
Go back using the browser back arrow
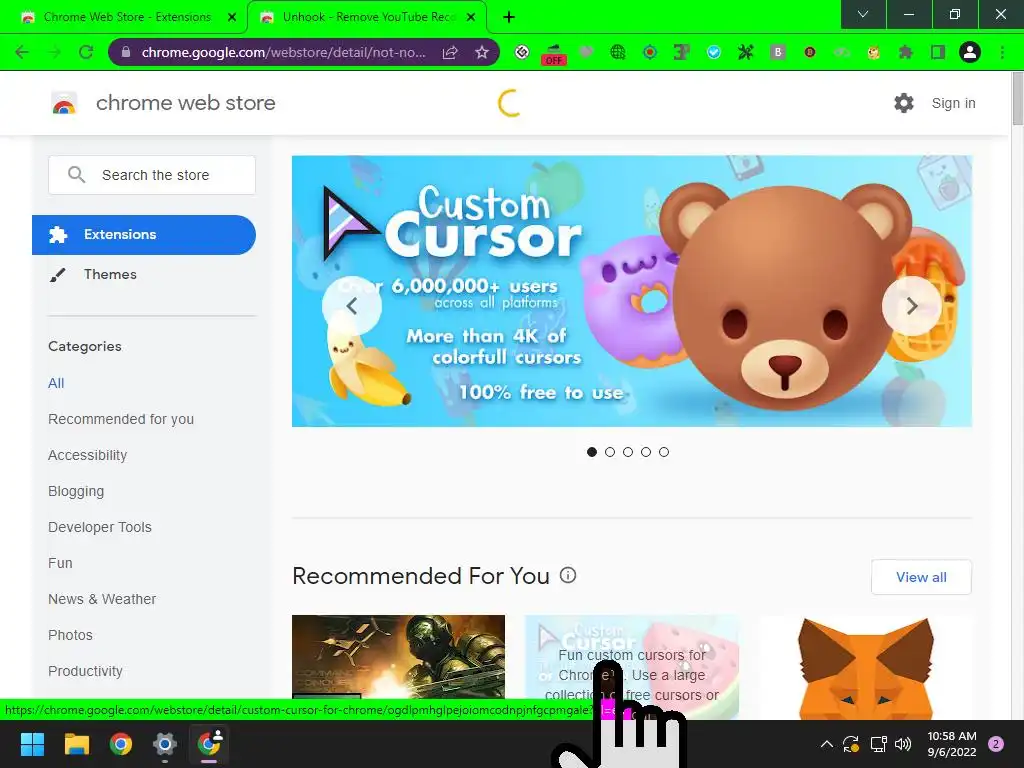[22, 52]
